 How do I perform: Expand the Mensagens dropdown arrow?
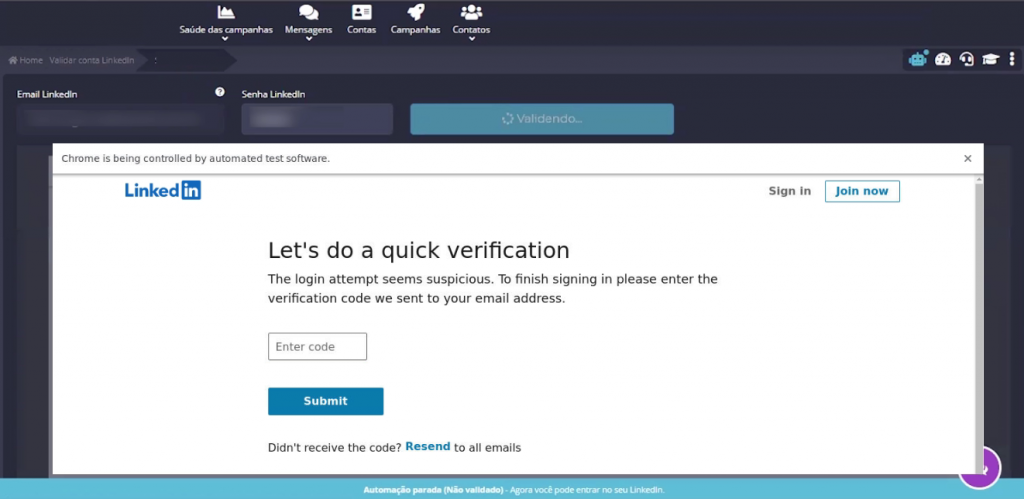pyautogui.click(x=308, y=39)
